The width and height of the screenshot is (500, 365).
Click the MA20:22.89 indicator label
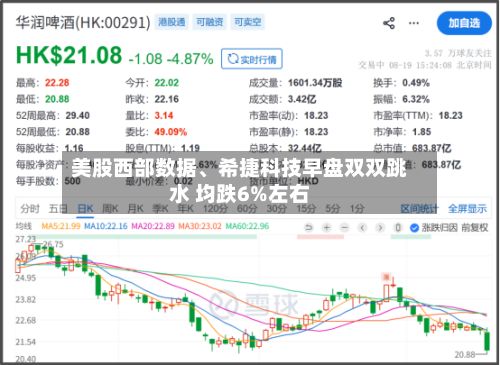tap(153, 226)
